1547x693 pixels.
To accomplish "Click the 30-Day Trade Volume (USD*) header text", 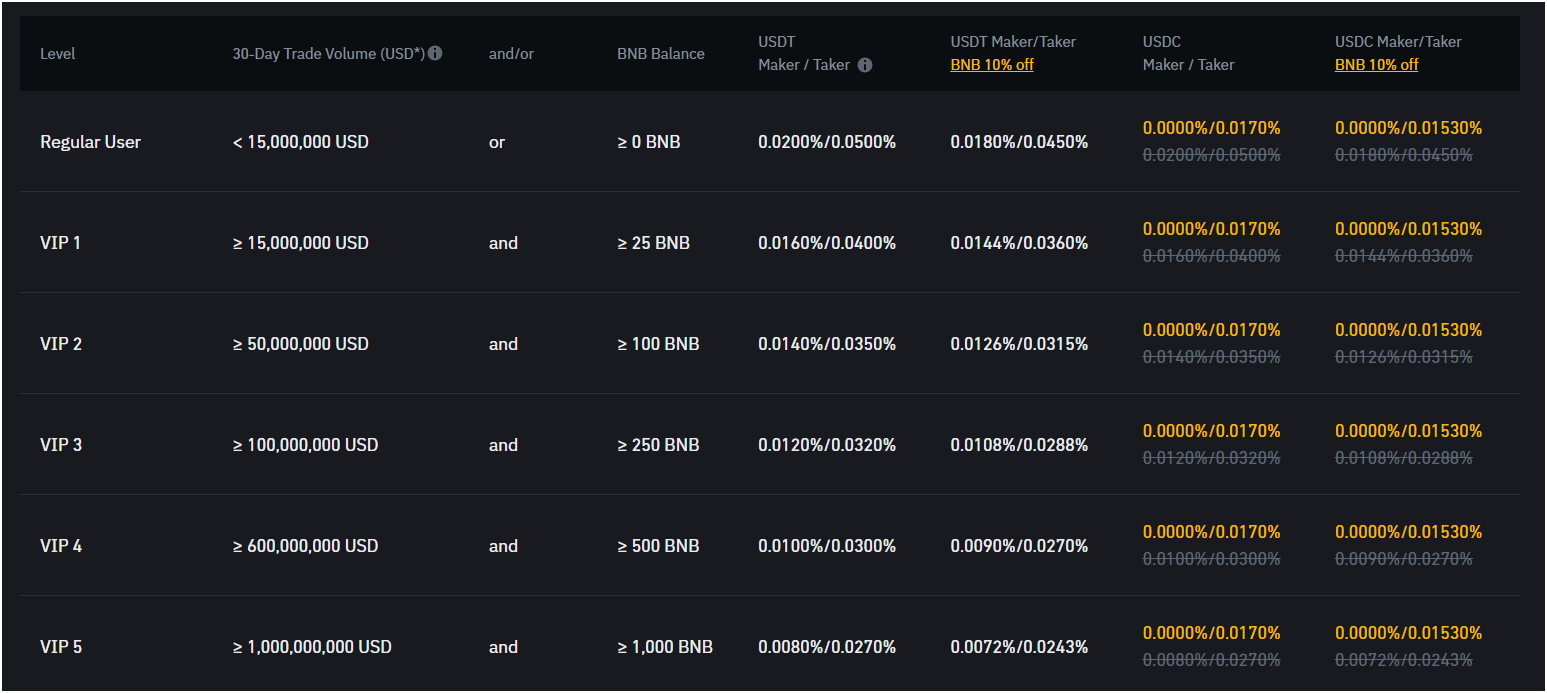I will pos(329,54).
